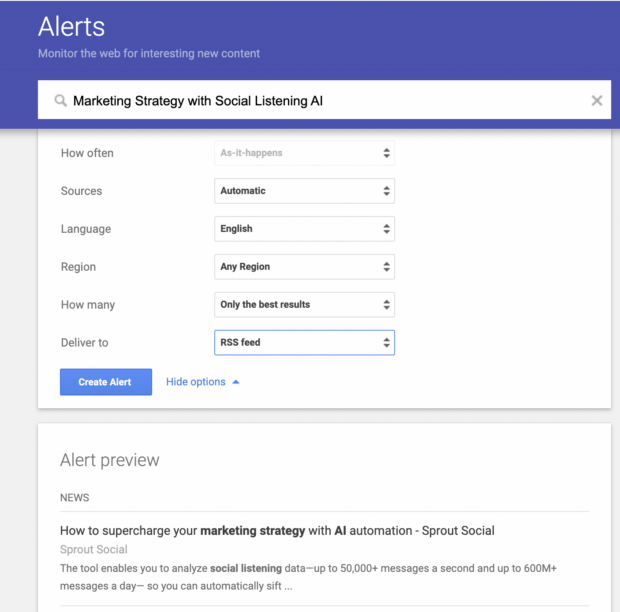Open the Any Region dropdown
Screen dimensions: 620x612
point(304,267)
